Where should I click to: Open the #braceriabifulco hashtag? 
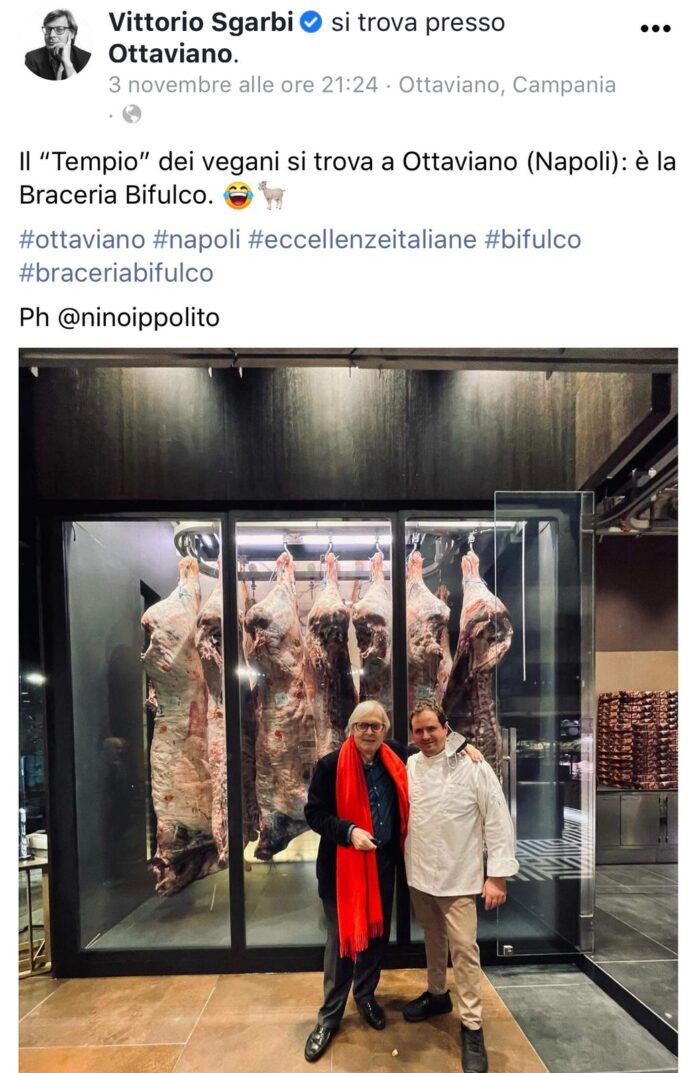(116, 273)
